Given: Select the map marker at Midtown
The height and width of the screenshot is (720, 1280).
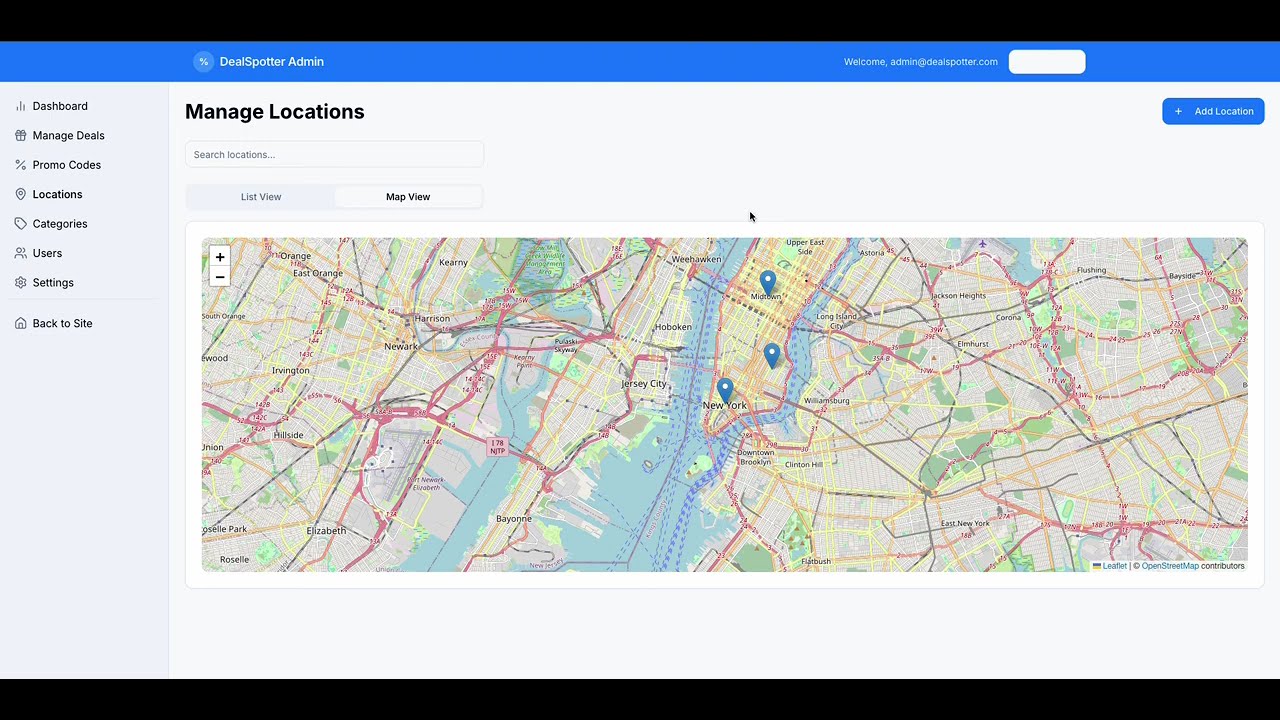Looking at the screenshot, I should pos(767,283).
